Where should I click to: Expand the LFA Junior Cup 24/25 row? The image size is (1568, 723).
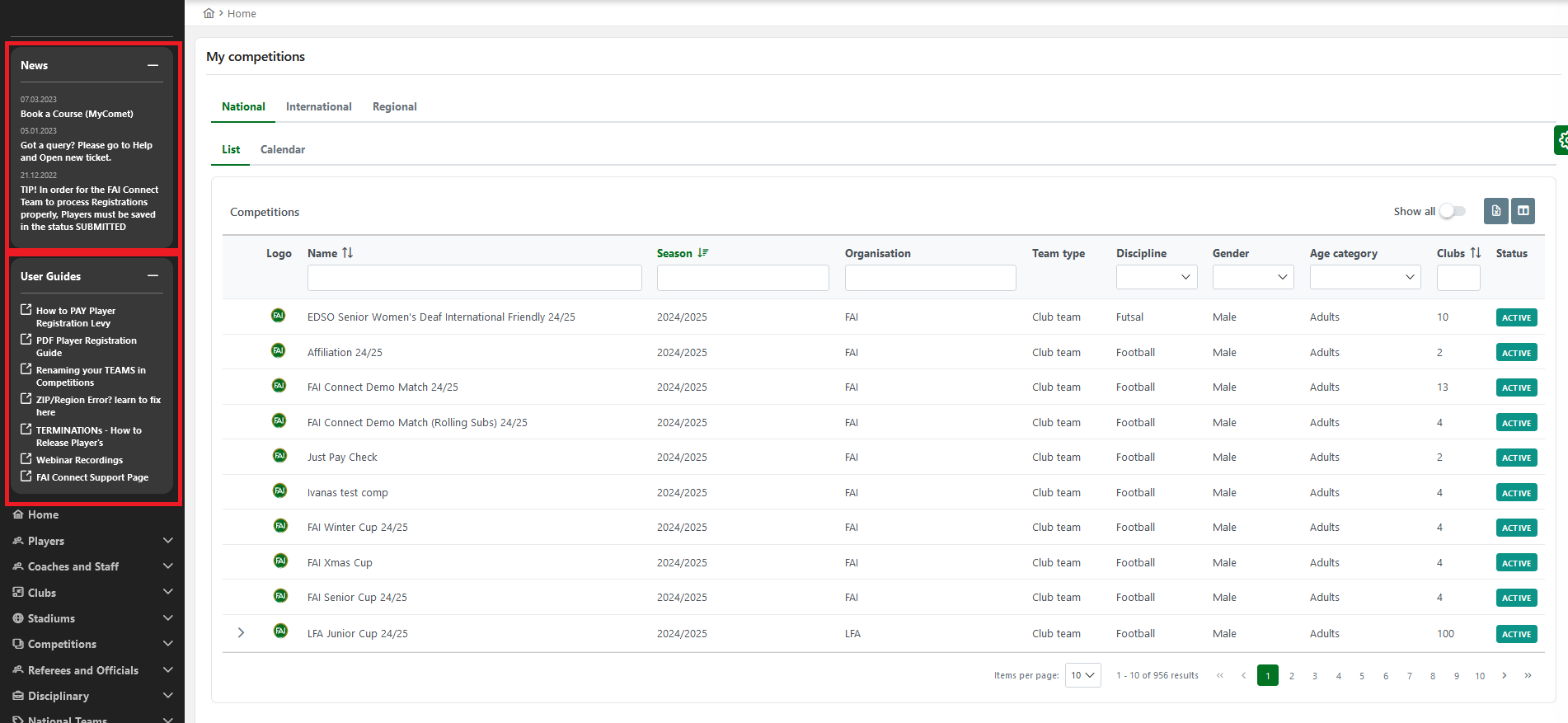[241, 633]
